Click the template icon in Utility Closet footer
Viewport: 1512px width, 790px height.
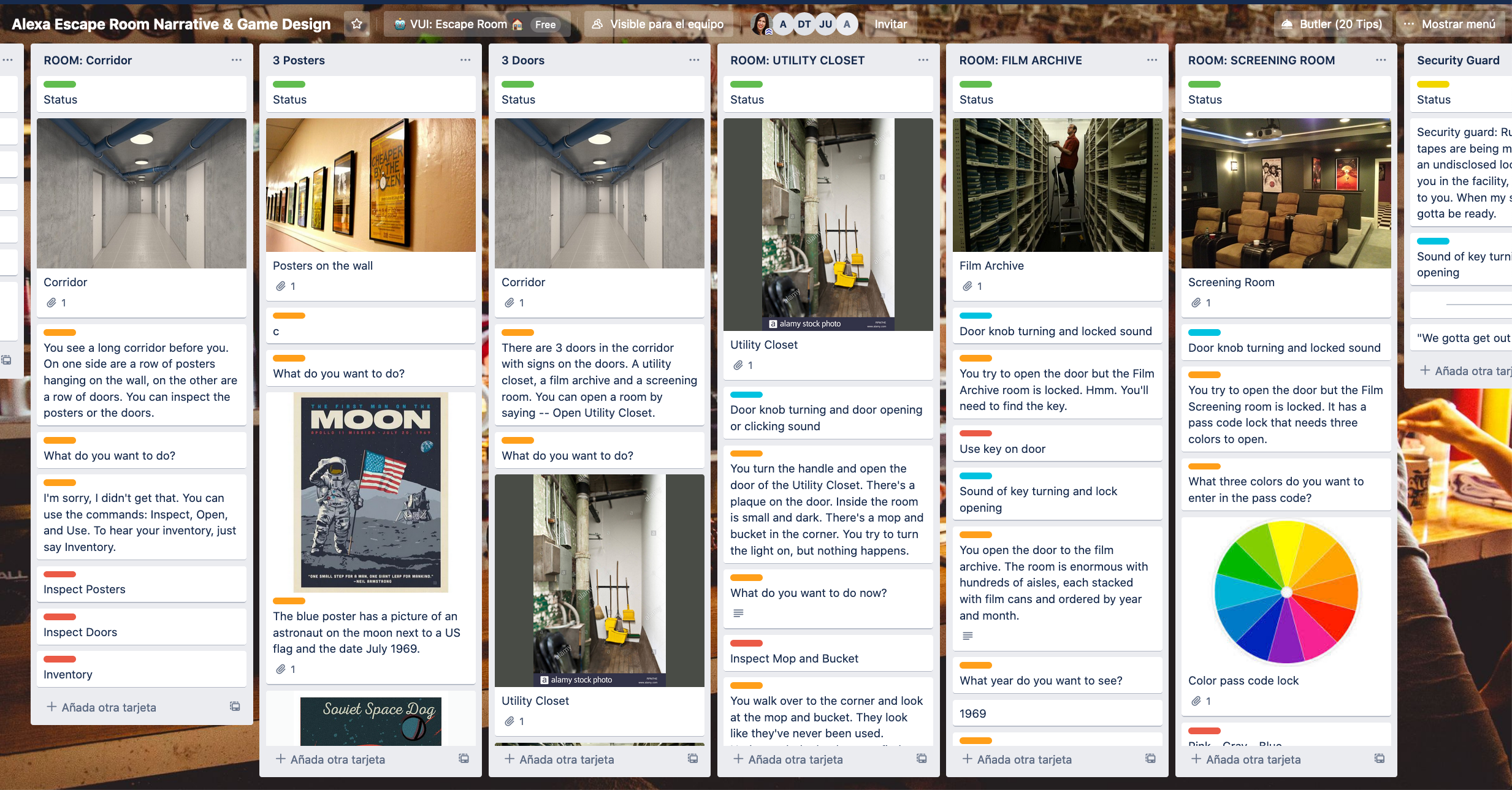(x=922, y=759)
